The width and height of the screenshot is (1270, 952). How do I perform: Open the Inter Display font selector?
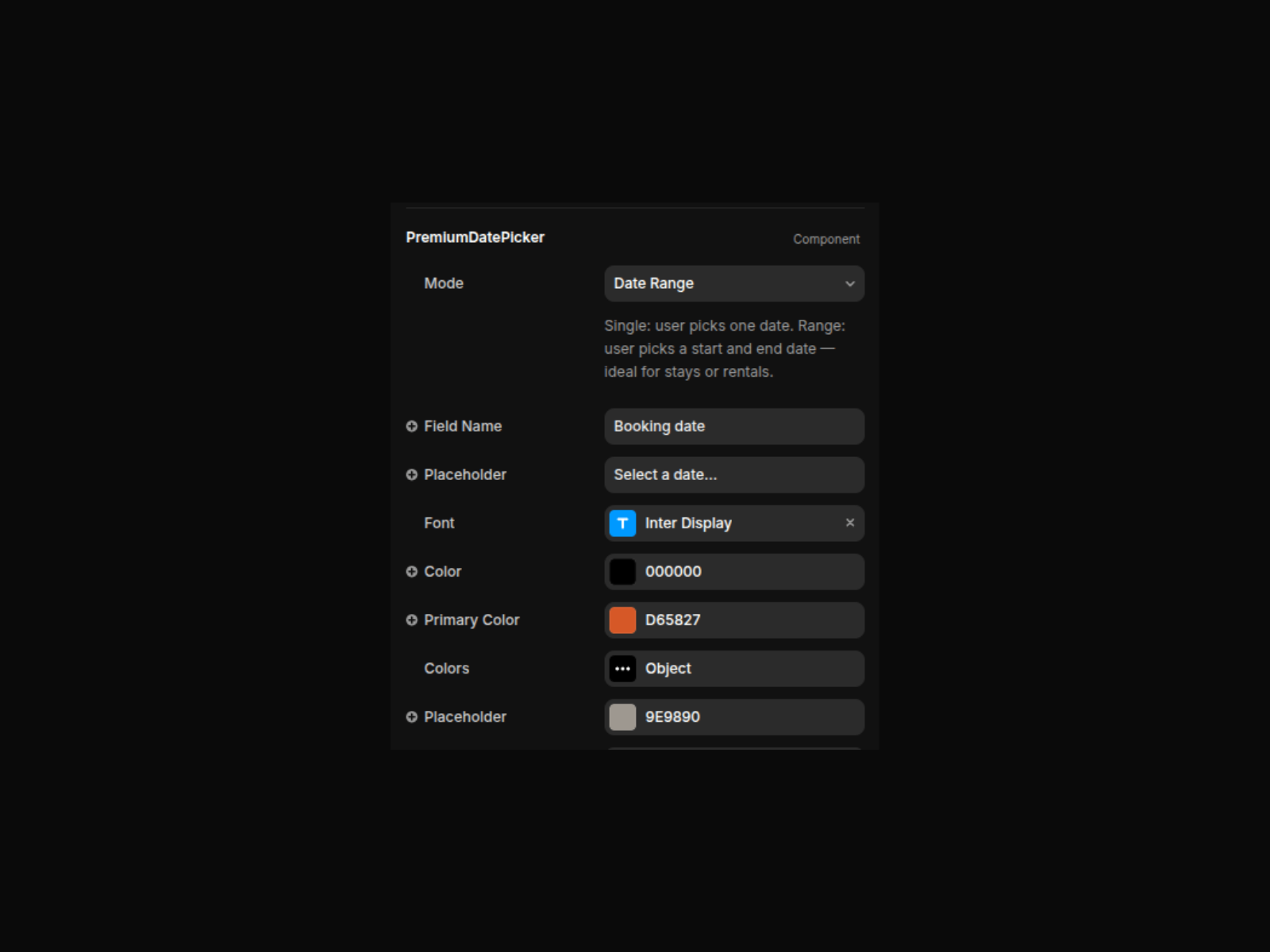(x=738, y=523)
